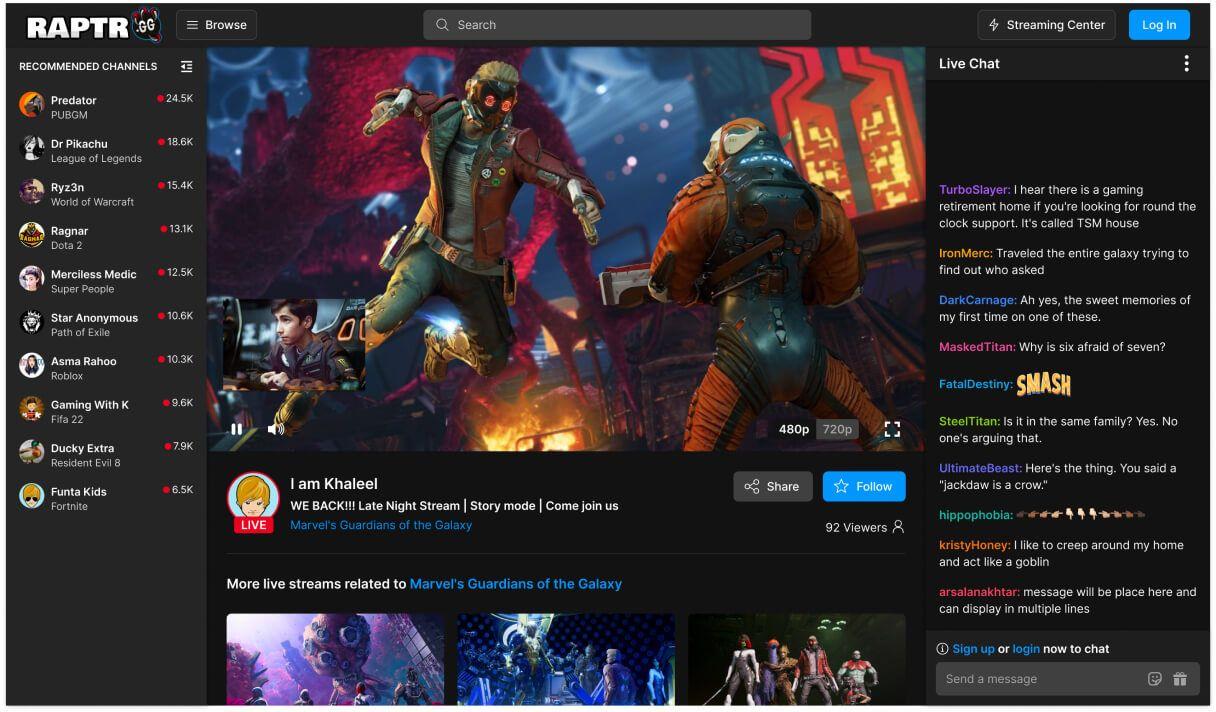The width and height of the screenshot is (1216, 712).
Task: Select the Merciless Medic channel name
Action: click(94, 274)
